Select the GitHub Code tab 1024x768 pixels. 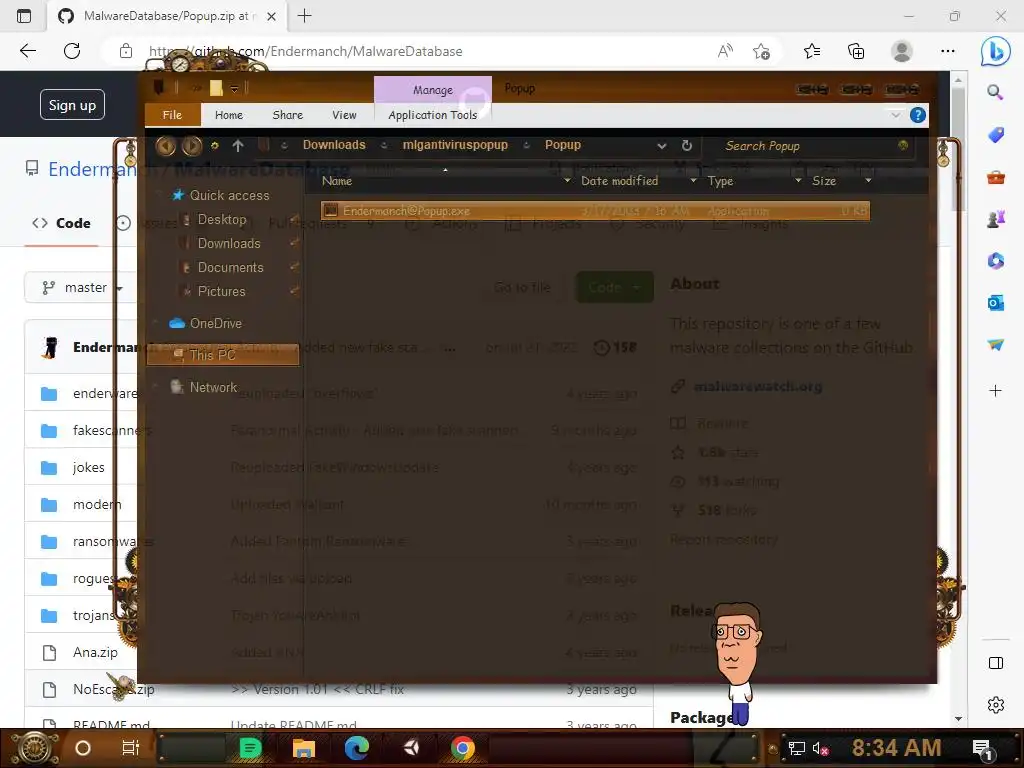click(62, 223)
